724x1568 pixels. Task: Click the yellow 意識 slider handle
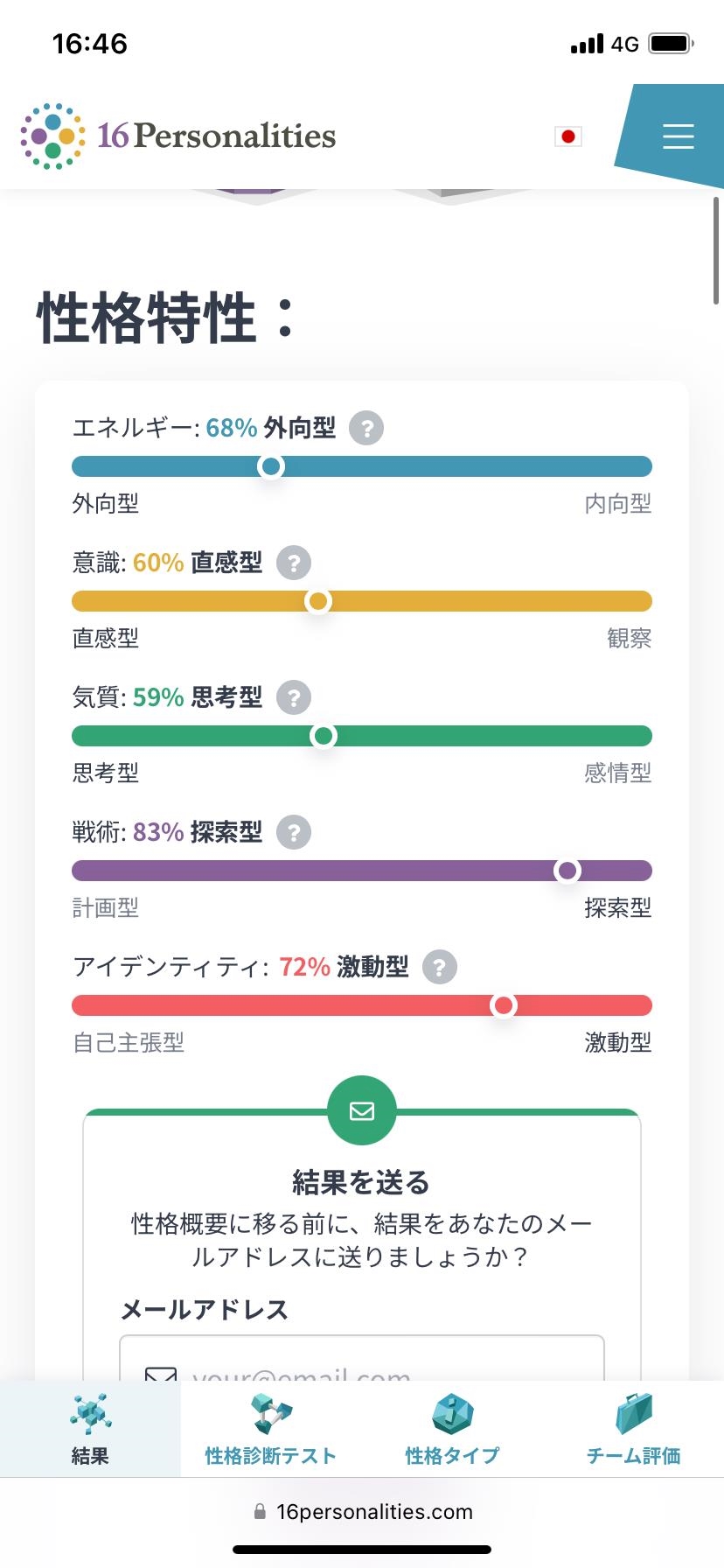318,601
